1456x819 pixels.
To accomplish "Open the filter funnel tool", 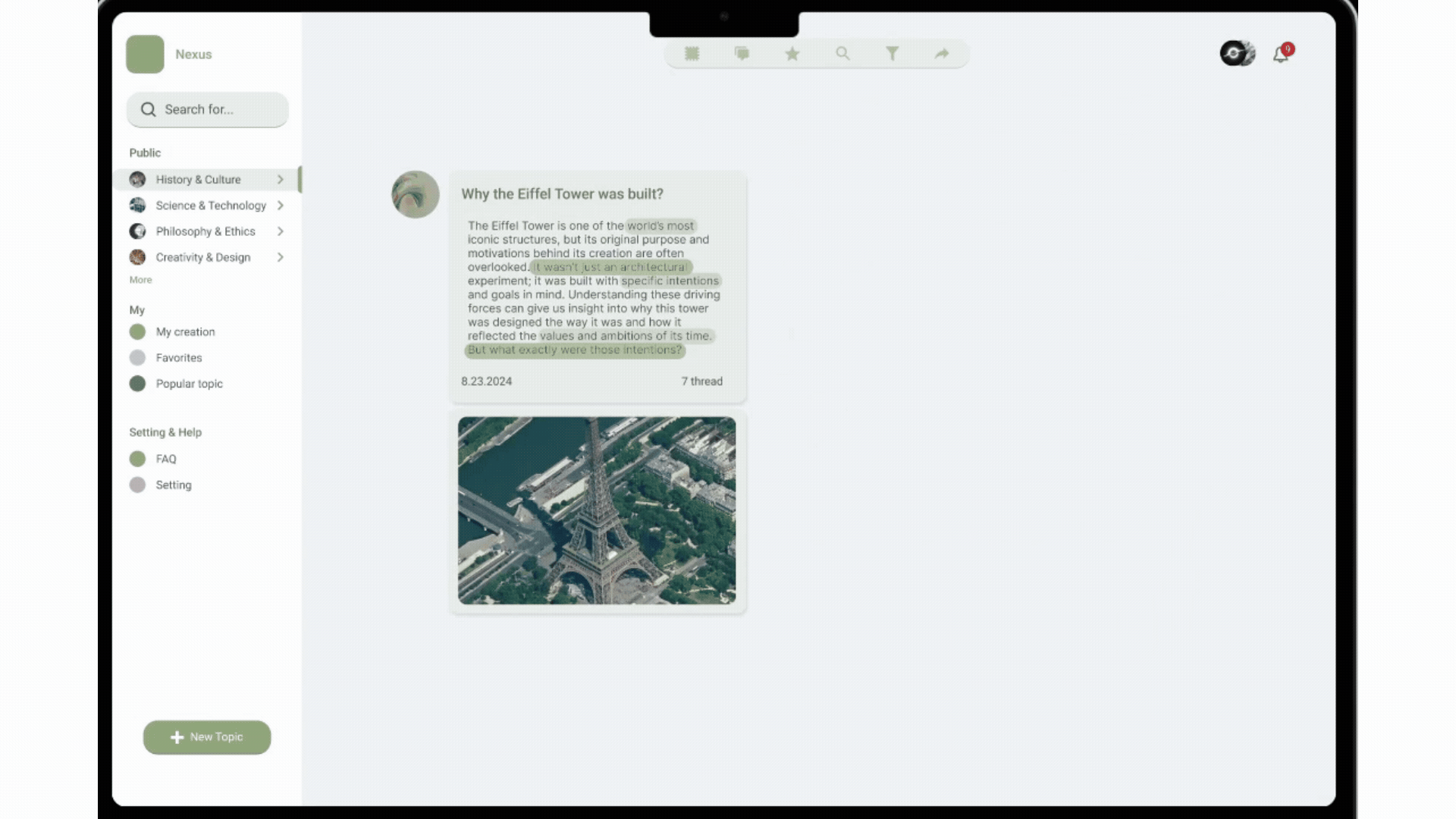I will [x=893, y=53].
